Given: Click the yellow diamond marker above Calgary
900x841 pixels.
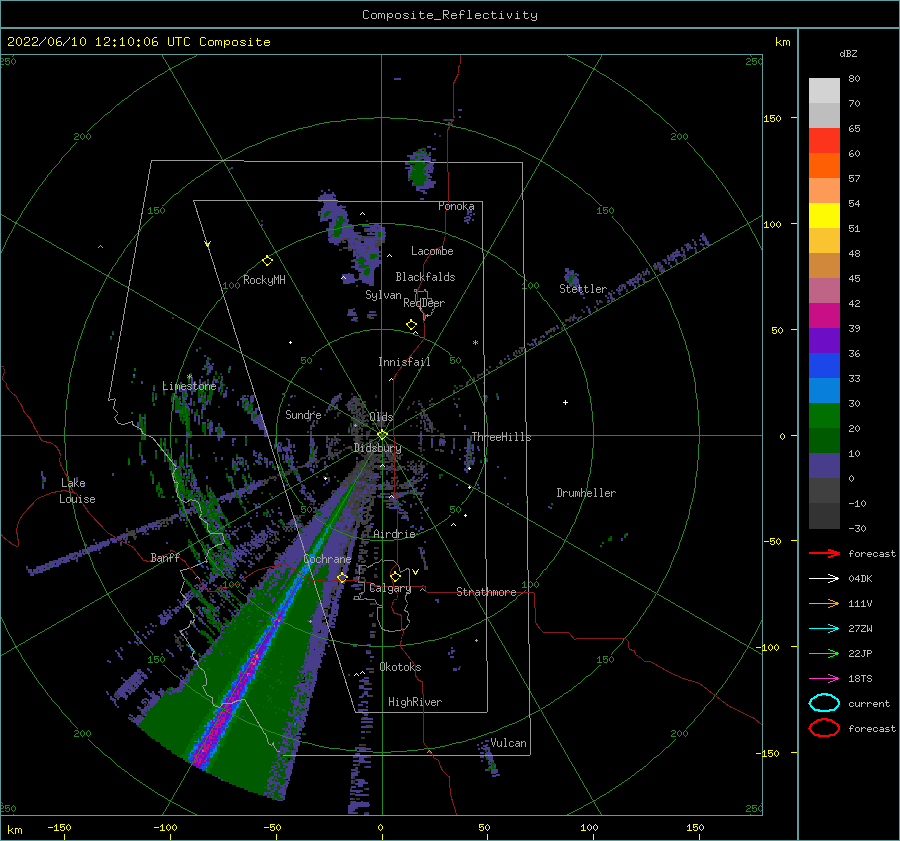Looking at the screenshot, I should pyautogui.click(x=395, y=576).
